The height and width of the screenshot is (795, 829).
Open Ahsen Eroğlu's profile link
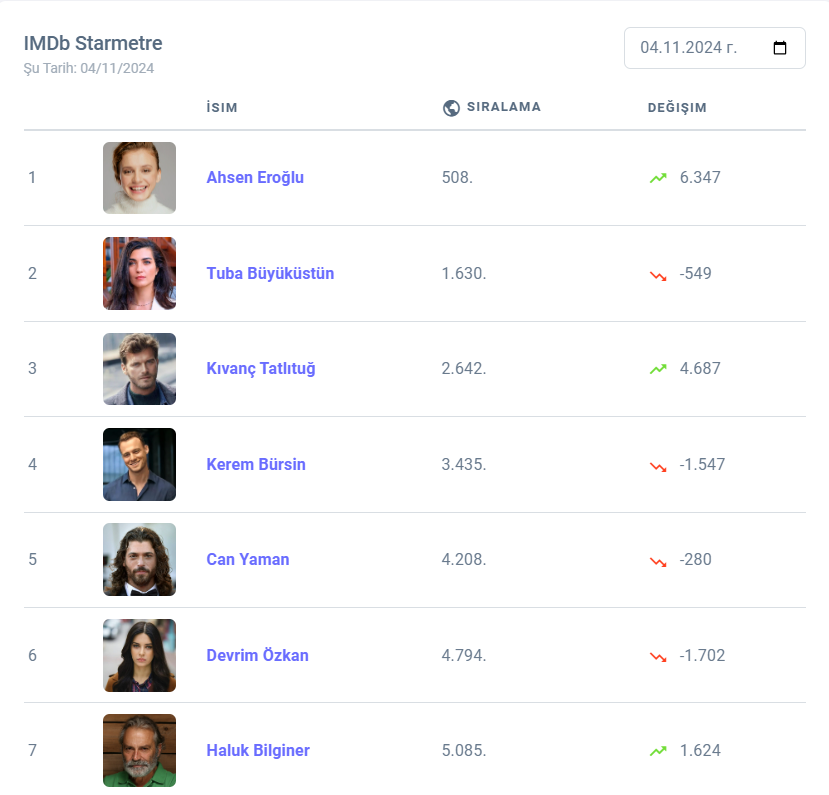coord(255,178)
